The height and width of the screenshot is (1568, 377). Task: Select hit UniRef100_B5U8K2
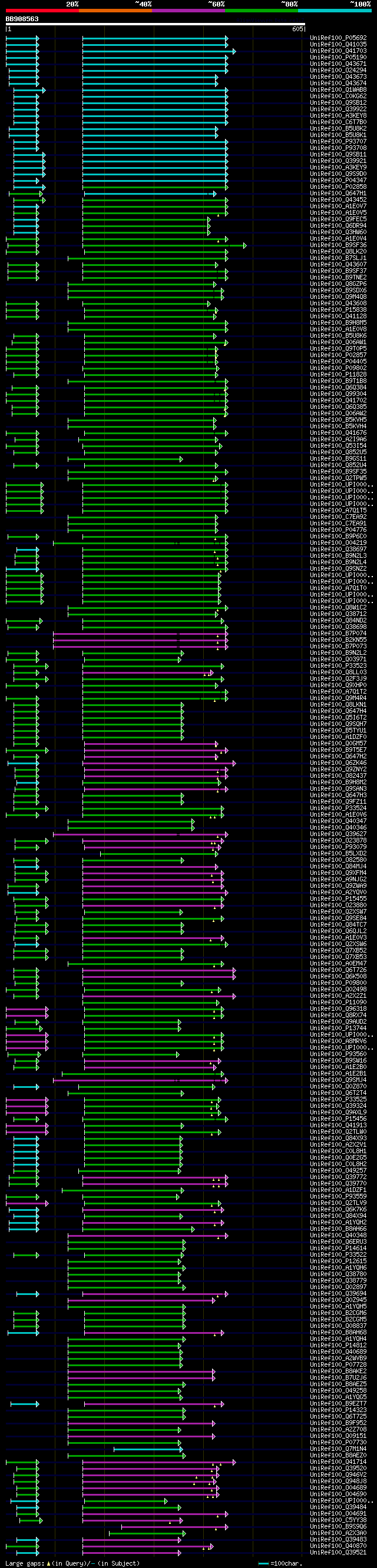point(338,129)
